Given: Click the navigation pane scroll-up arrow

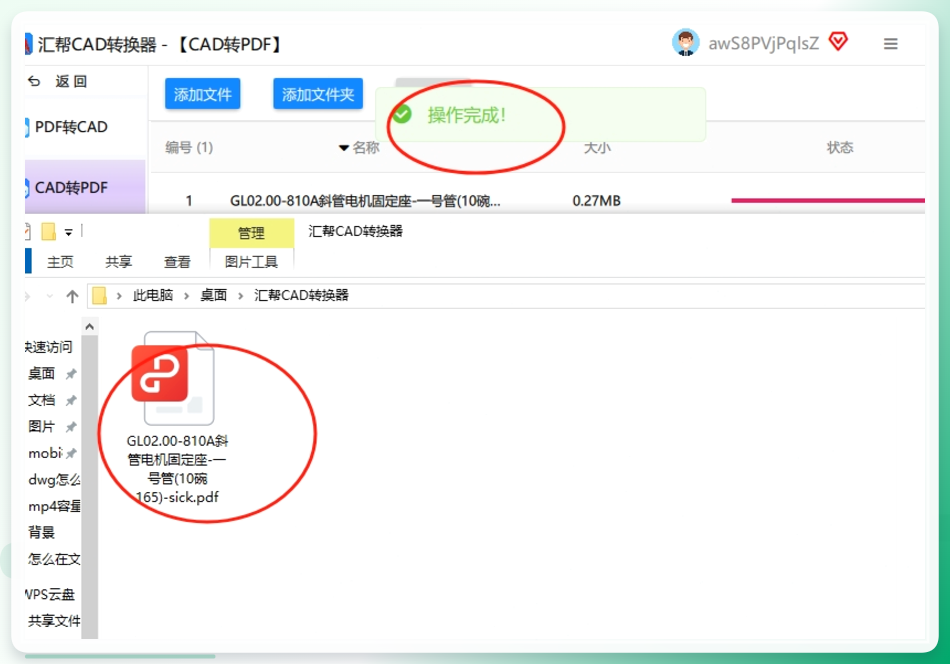Looking at the screenshot, I should 90,327.
